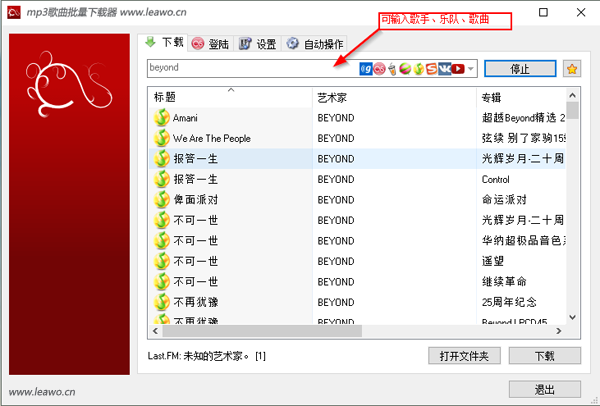Select the YouTube source icon
Image resolution: width=600 pixels, height=406 pixels.
coord(458,69)
